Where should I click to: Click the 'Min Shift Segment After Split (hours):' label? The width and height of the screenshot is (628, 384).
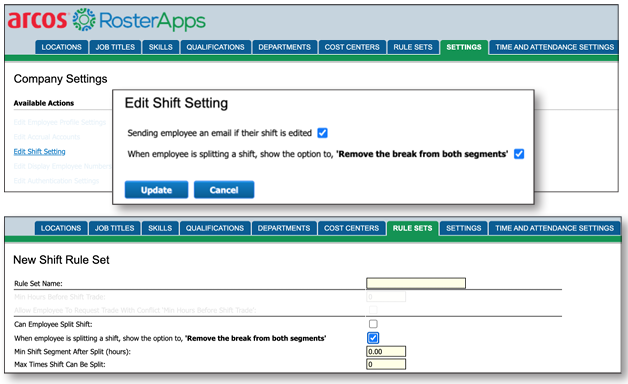point(72,352)
